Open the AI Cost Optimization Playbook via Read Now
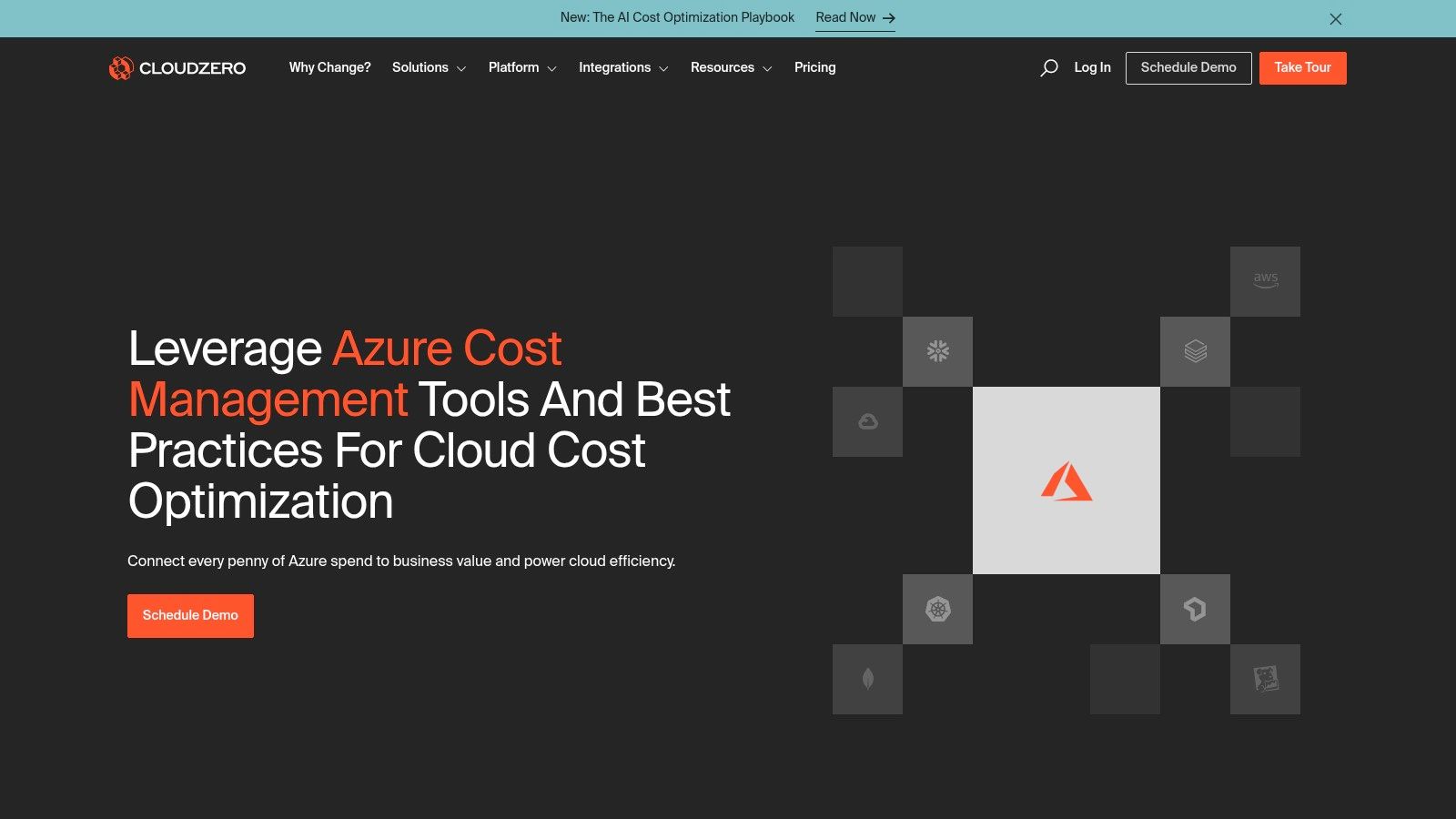Screen dimensions: 1456x819 click(845, 17)
